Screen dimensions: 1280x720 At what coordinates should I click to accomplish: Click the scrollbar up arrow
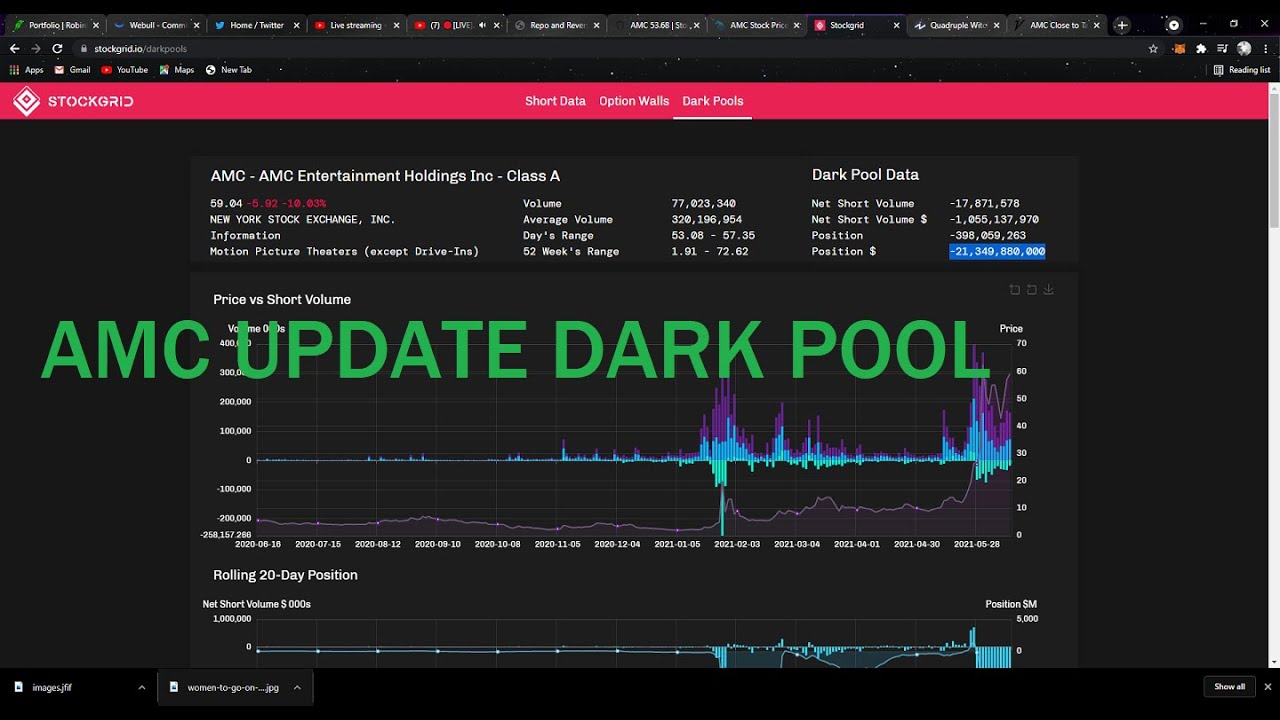(x=1274, y=88)
